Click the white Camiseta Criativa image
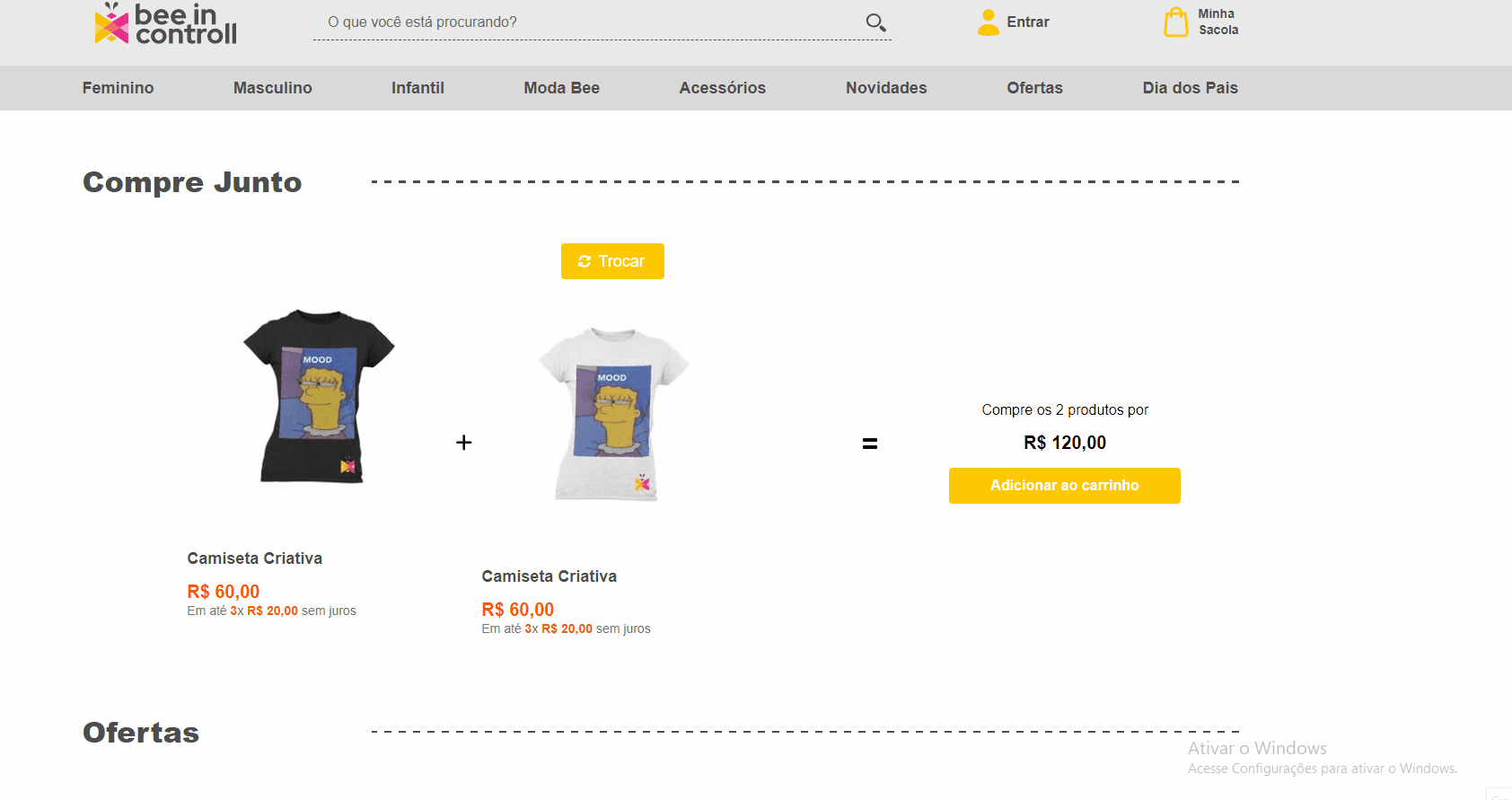The width and height of the screenshot is (1512, 800). [x=612, y=415]
